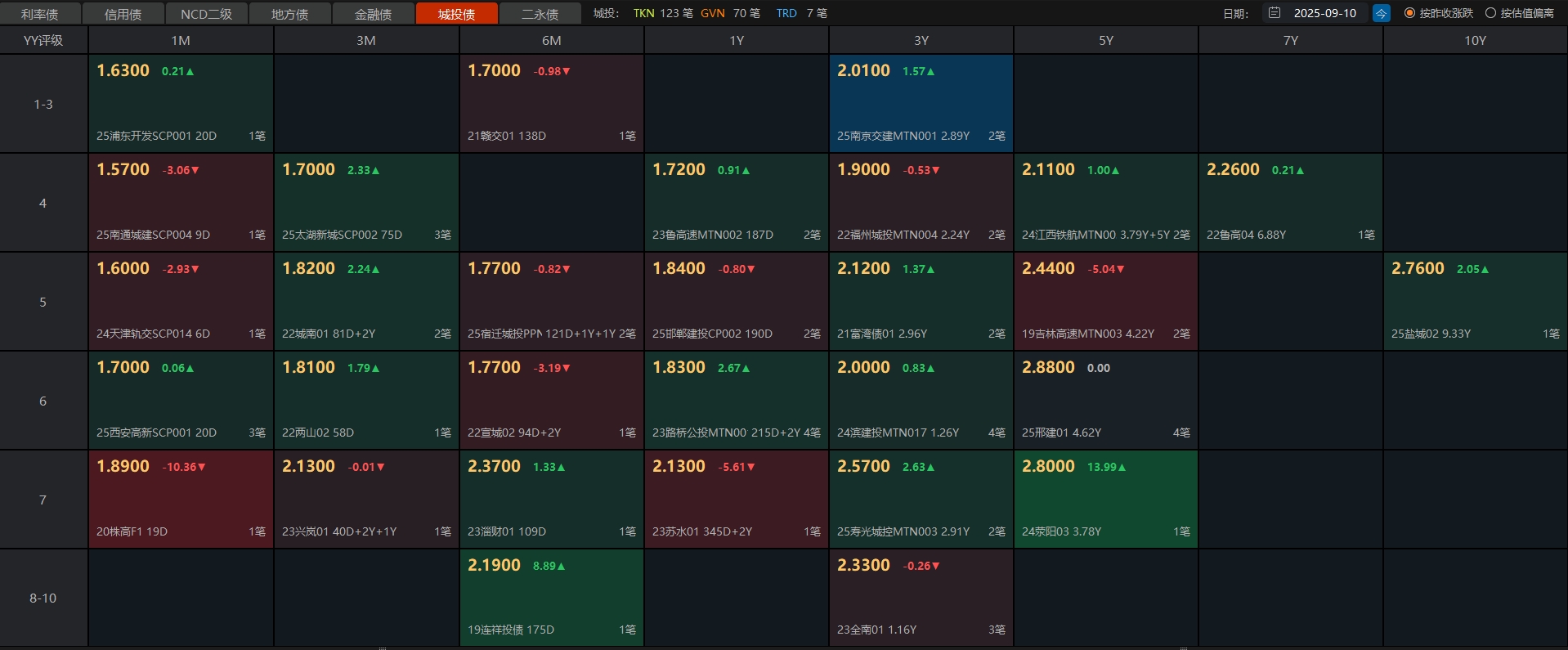The image size is (1568, 650).
Task: Select the 按昨收涨跌 radio option
Action: point(1409,13)
